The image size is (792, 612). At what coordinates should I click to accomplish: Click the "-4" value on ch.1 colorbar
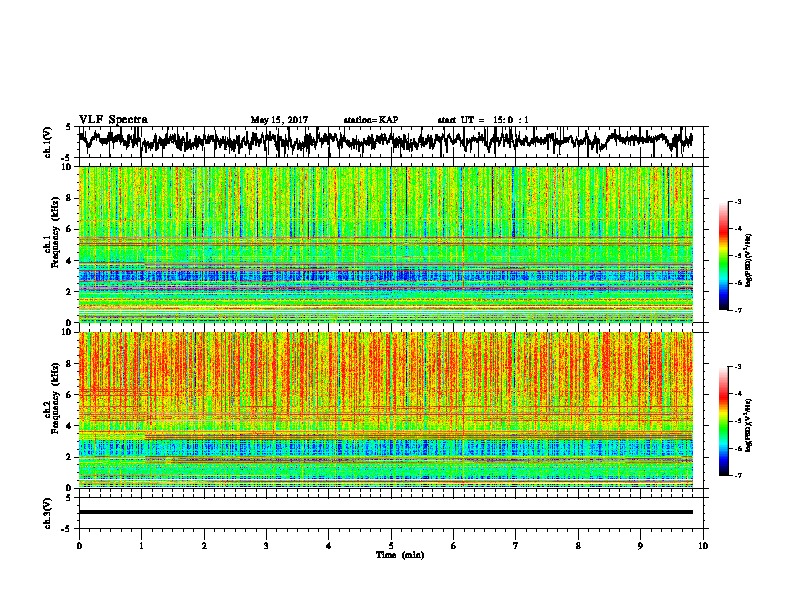tap(738, 229)
